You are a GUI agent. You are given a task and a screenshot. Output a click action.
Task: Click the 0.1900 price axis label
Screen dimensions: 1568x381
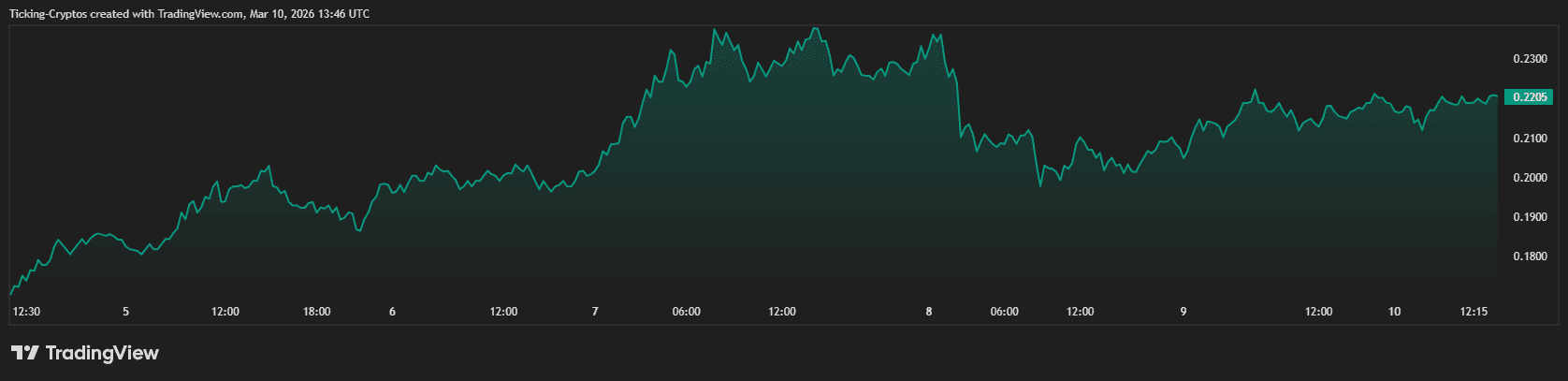[x=1530, y=217]
